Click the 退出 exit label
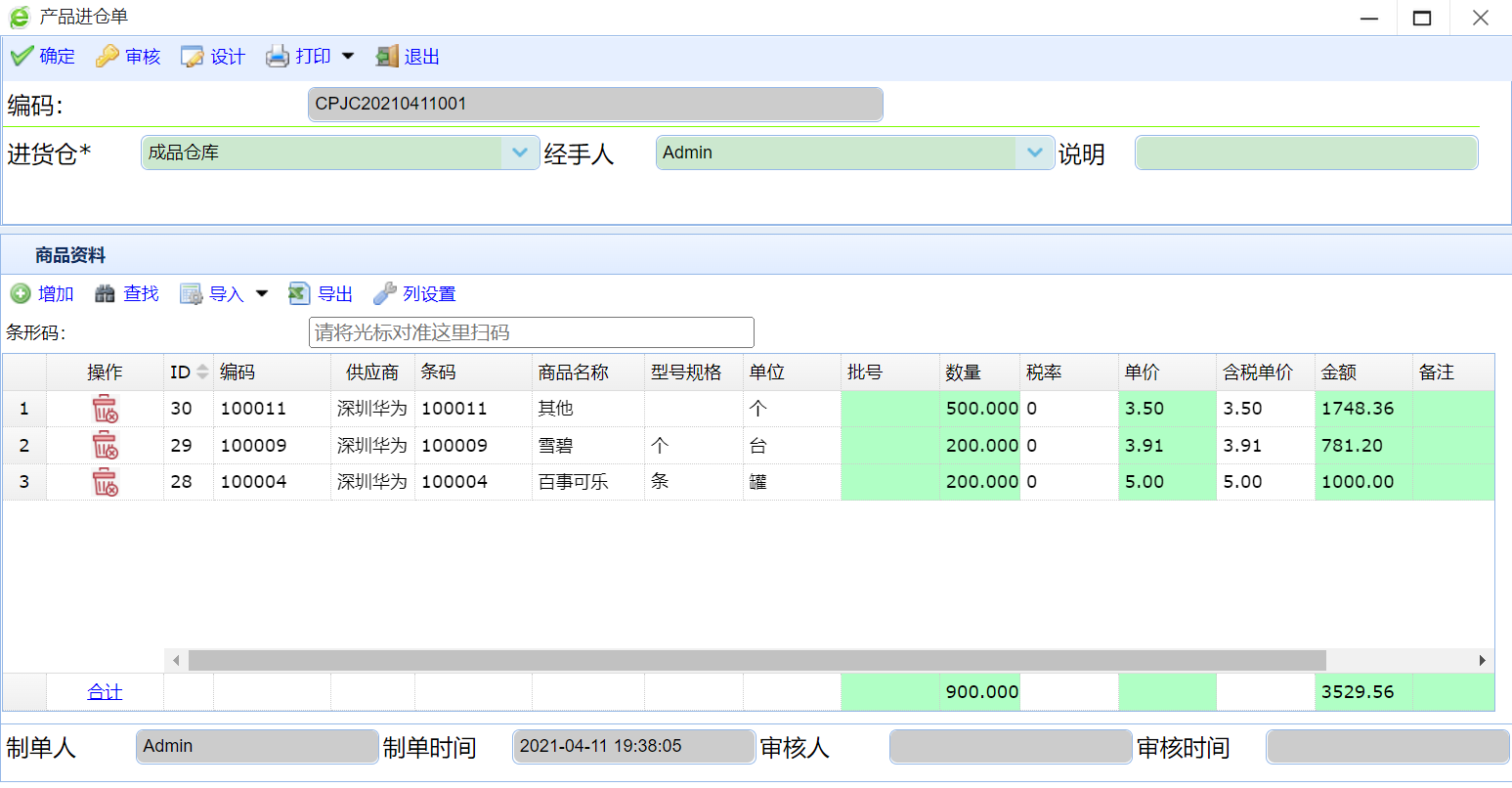This screenshot has width=1512, height=788. 422,57
